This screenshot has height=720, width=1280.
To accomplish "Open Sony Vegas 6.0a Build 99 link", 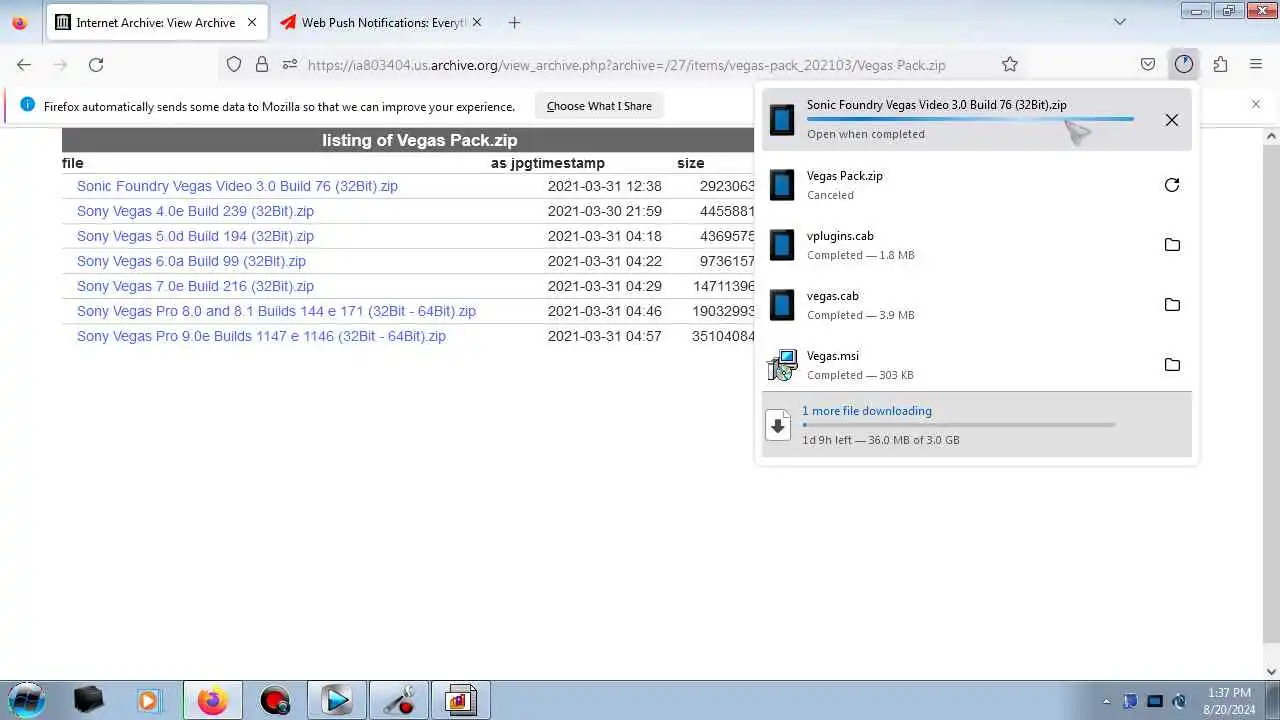I will tap(191, 261).
